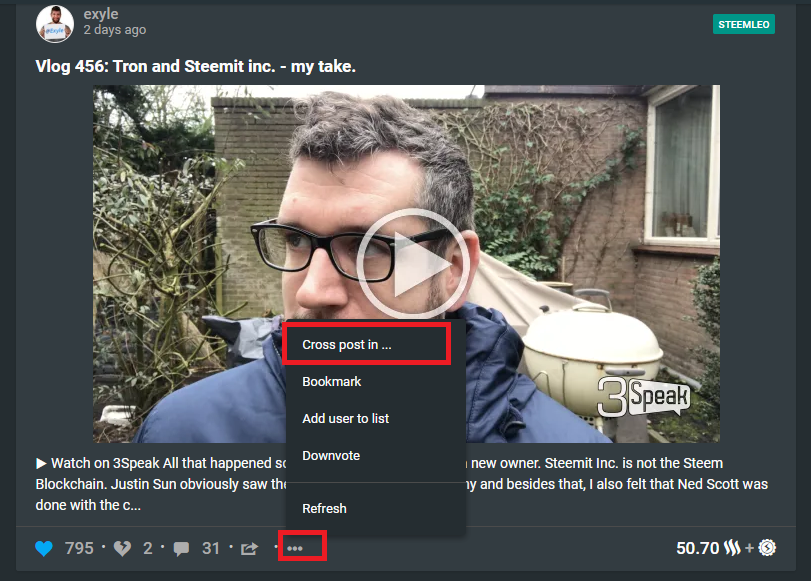Click the circular token icon beside payout
The width and height of the screenshot is (811, 581).
pyautogui.click(x=767, y=547)
